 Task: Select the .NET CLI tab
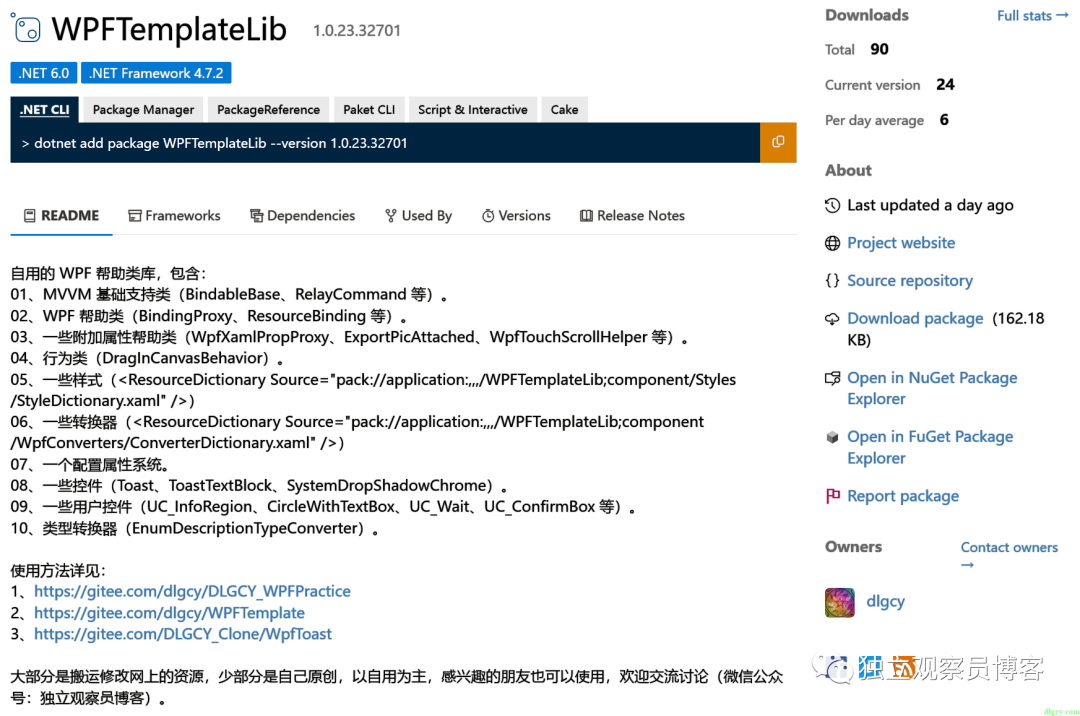[x=45, y=109]
